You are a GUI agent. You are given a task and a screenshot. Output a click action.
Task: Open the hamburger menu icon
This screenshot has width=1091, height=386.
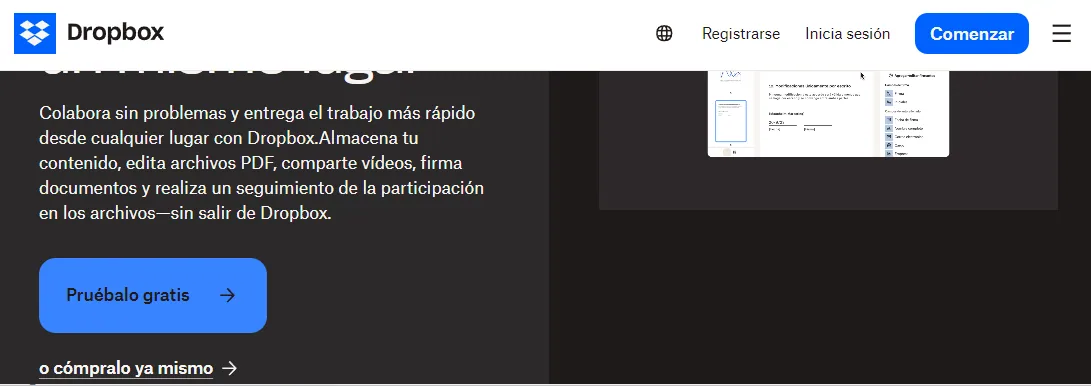1061,33
